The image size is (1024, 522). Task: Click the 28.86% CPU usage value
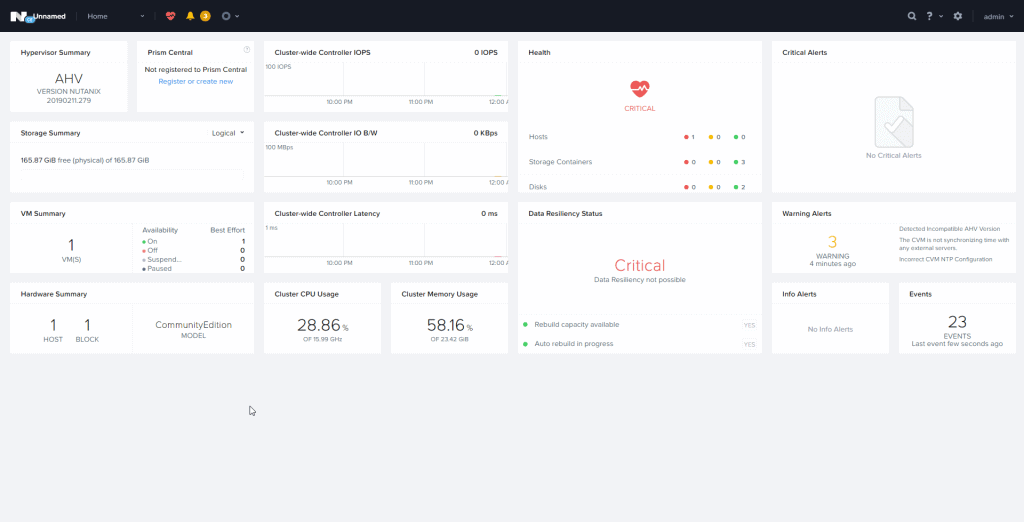pyautogui.click(x=323, y=325)
